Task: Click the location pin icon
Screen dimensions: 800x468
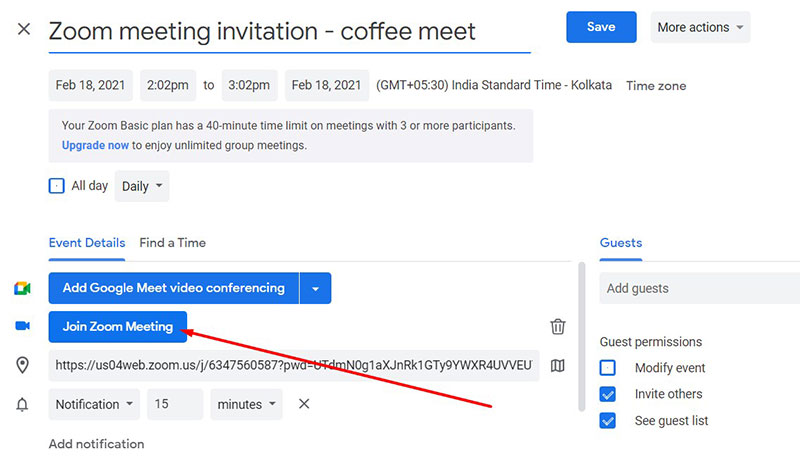Action: [x=22, y=365]
